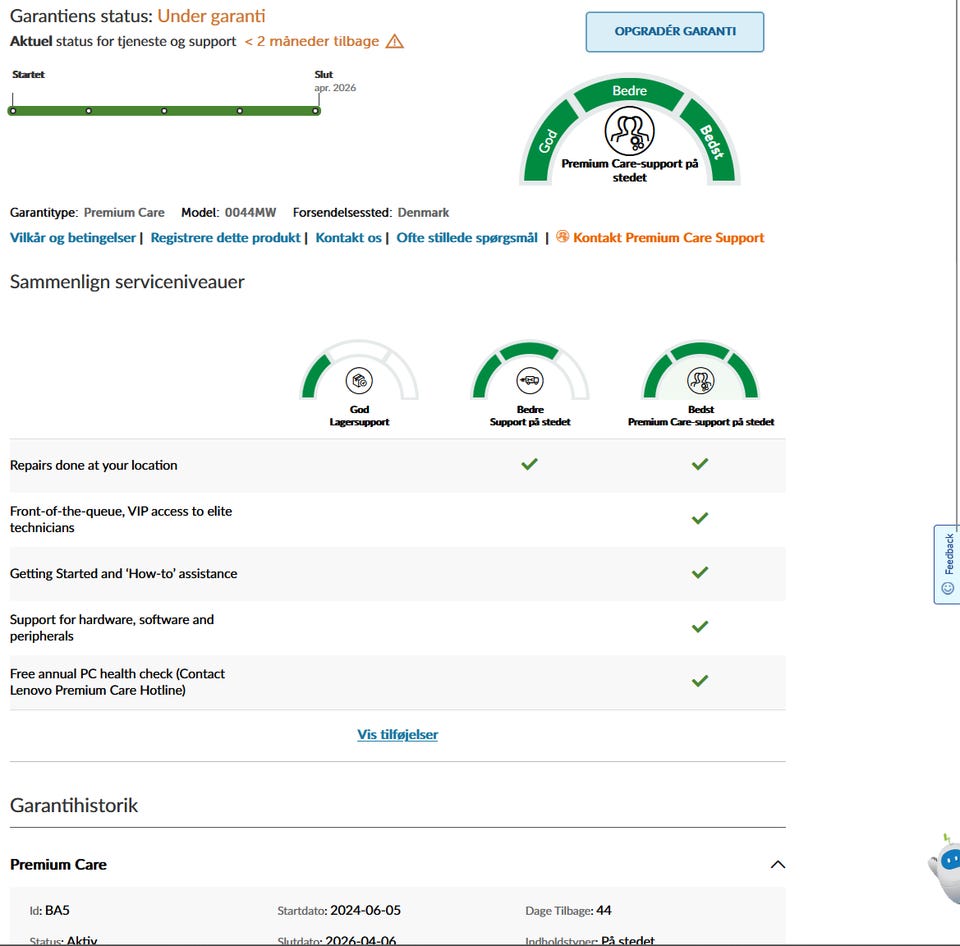Click the '< 2 måneder tilbage' text
This screenshot has height=946, width=960.
pyautogui.click(x=312, y=41)
